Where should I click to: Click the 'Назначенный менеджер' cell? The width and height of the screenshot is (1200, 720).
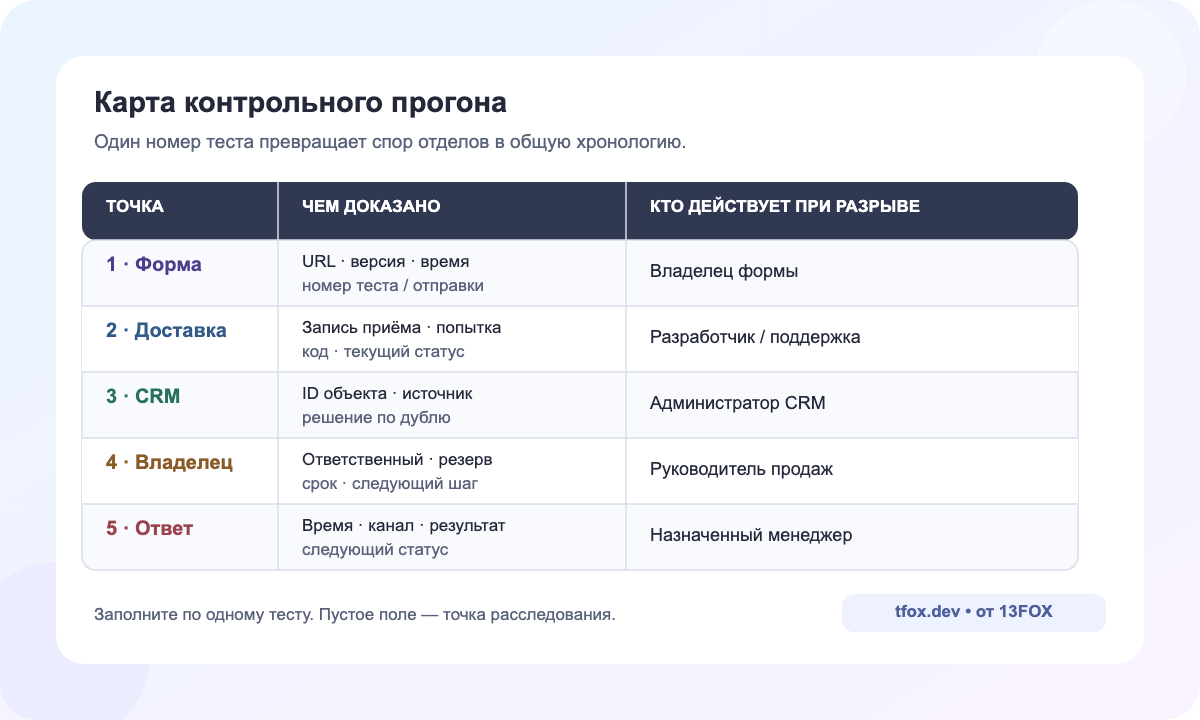(x=852, y=536)
